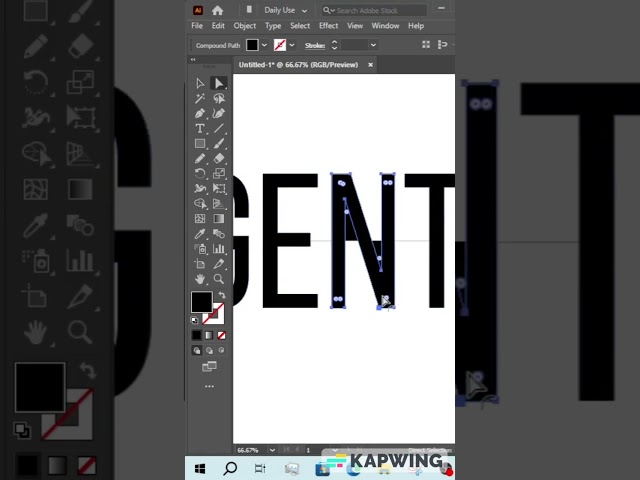640x480 pixels.
Task: Open the Arrange Documents icon
Action: pyautogui.click(x=249, y=9)
